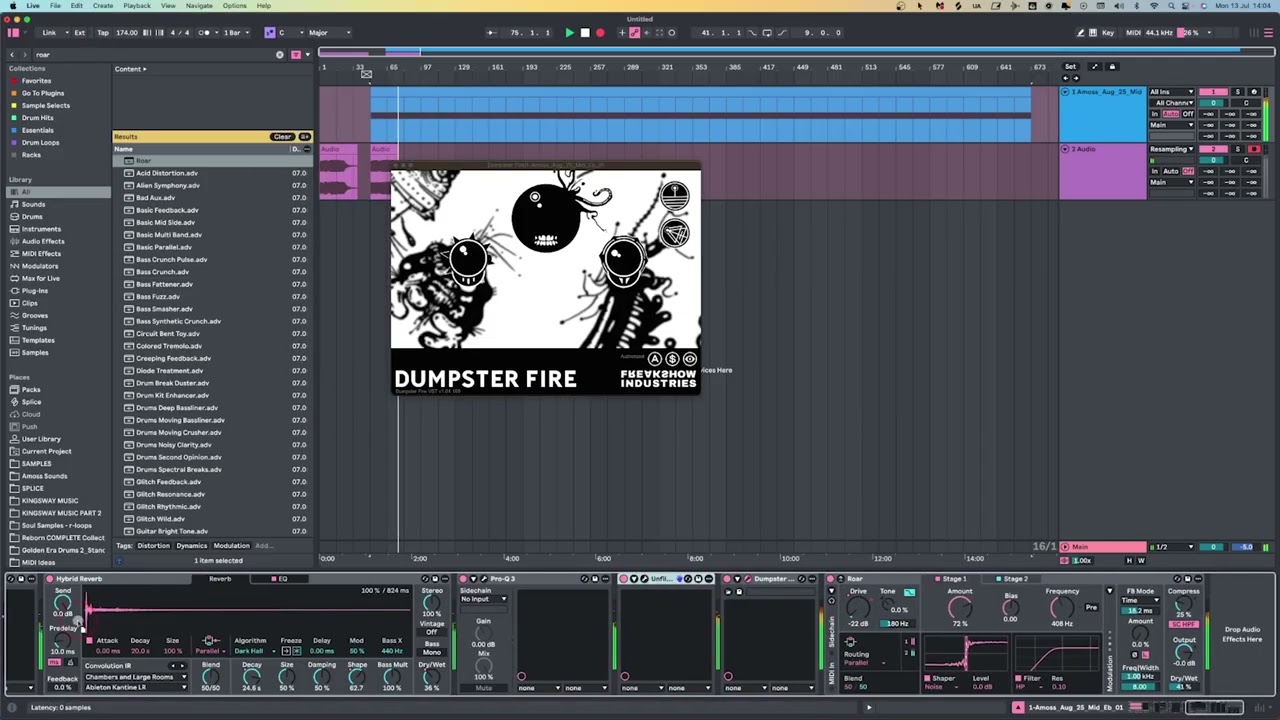This screenshot has width=1280, height=720.
Task: Click the tempo field showing 174.00
Action: pyautogui.click(x=127, y=33)
